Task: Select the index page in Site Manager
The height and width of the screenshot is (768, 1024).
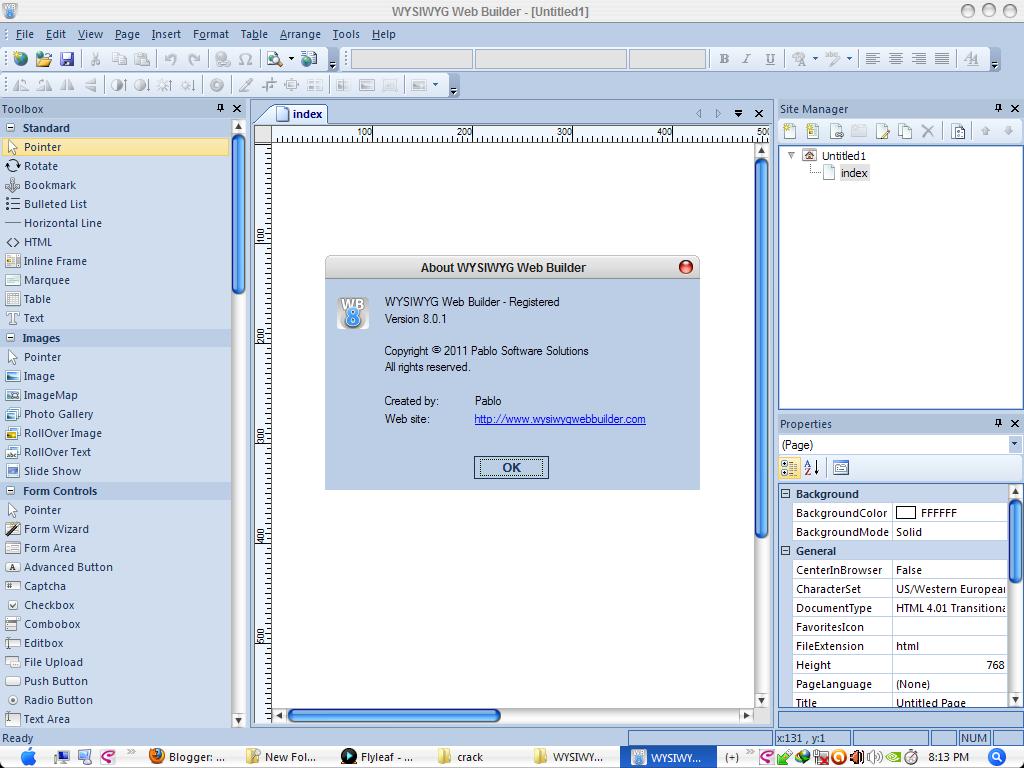Action: [x=854, y=173]
